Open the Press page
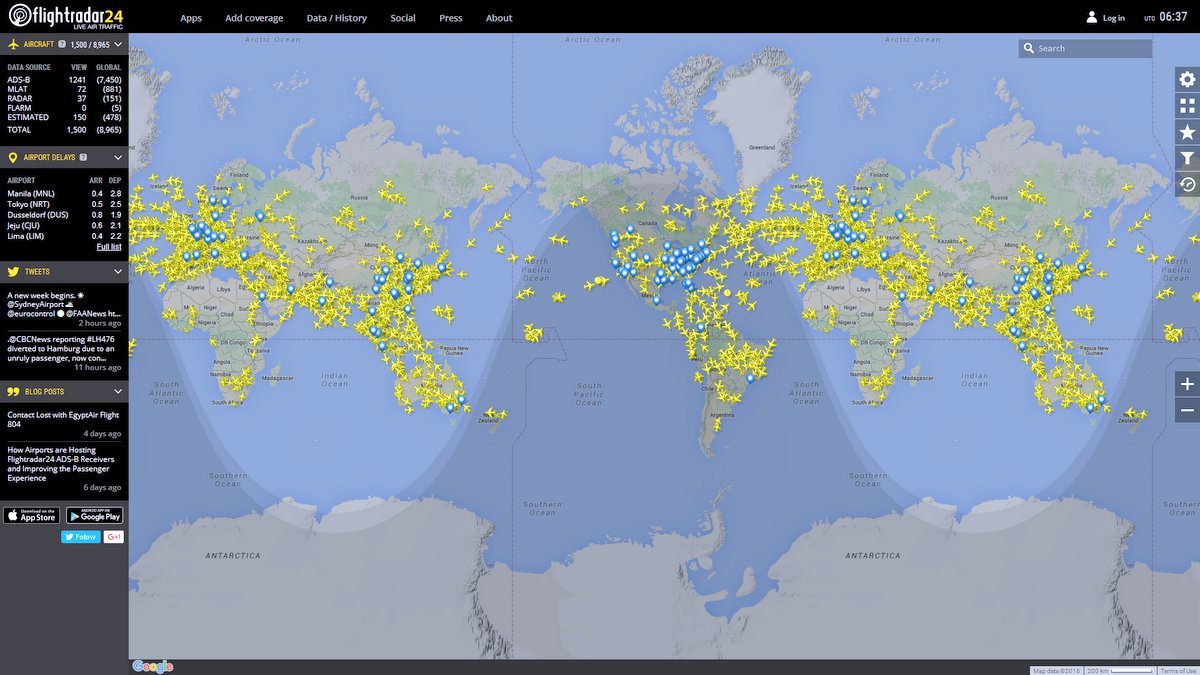Viewport: 1200px width, 675px height. 451,18
